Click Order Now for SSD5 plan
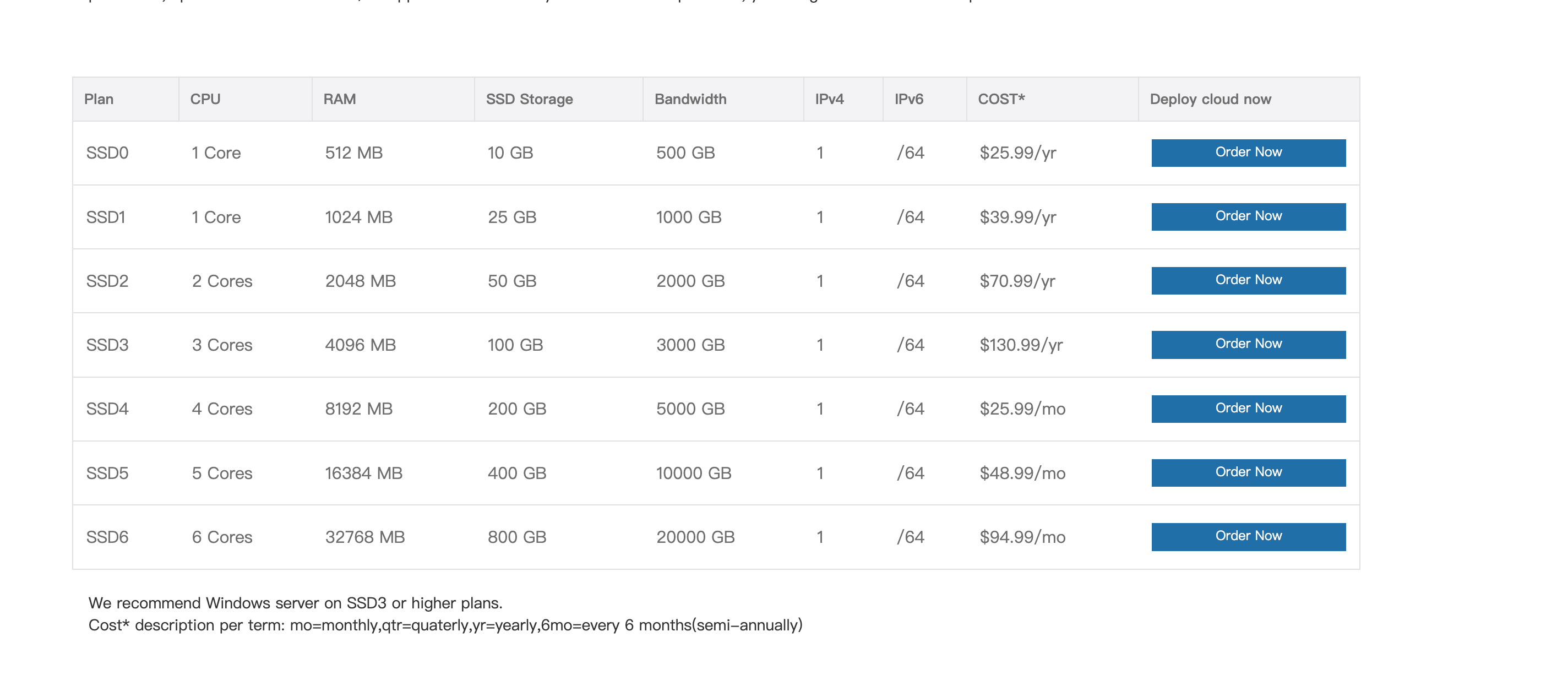 [x=1248, y=472]
